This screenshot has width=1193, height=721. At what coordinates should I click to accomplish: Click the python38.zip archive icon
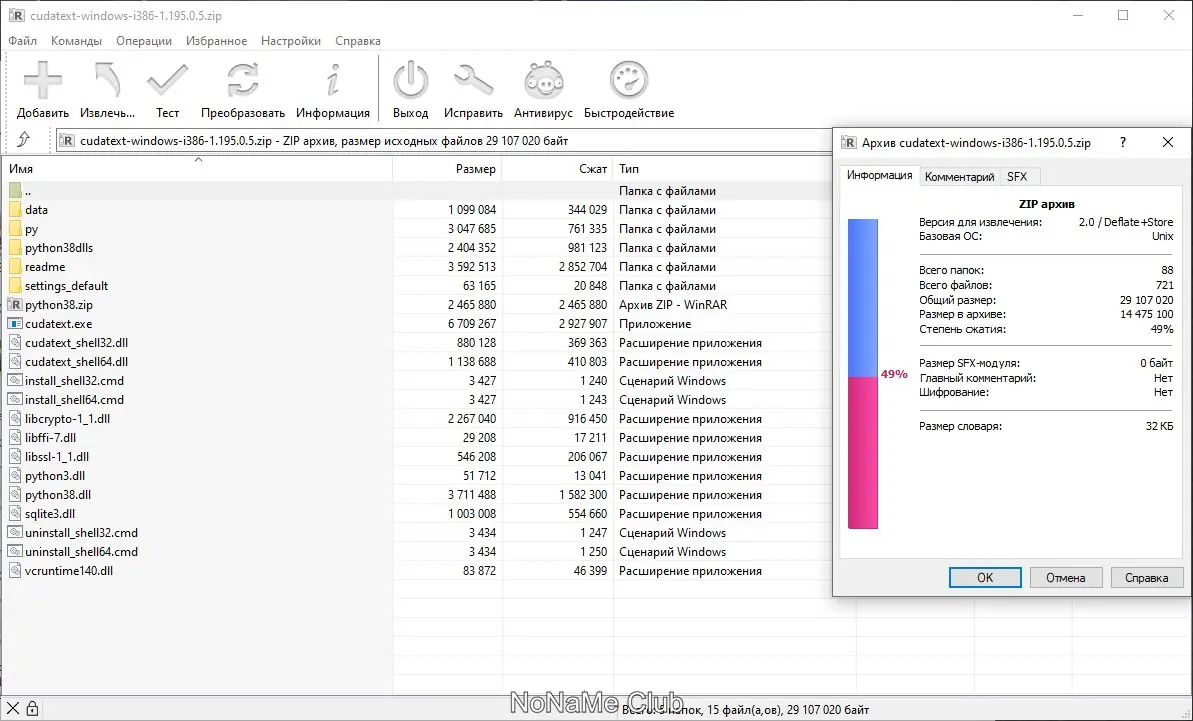15,304
